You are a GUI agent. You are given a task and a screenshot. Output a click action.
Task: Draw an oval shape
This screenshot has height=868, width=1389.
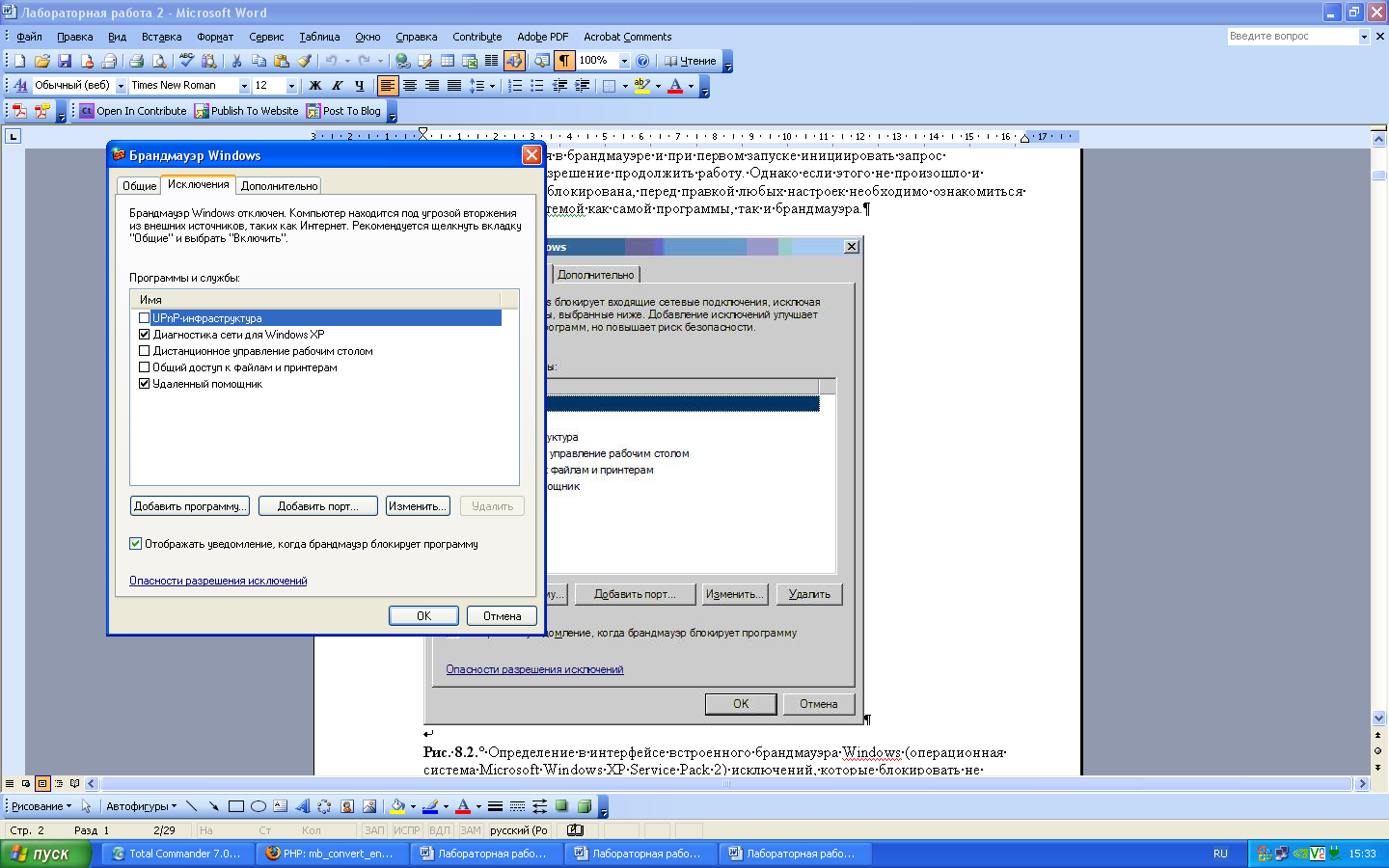click(x=259, y=806)
